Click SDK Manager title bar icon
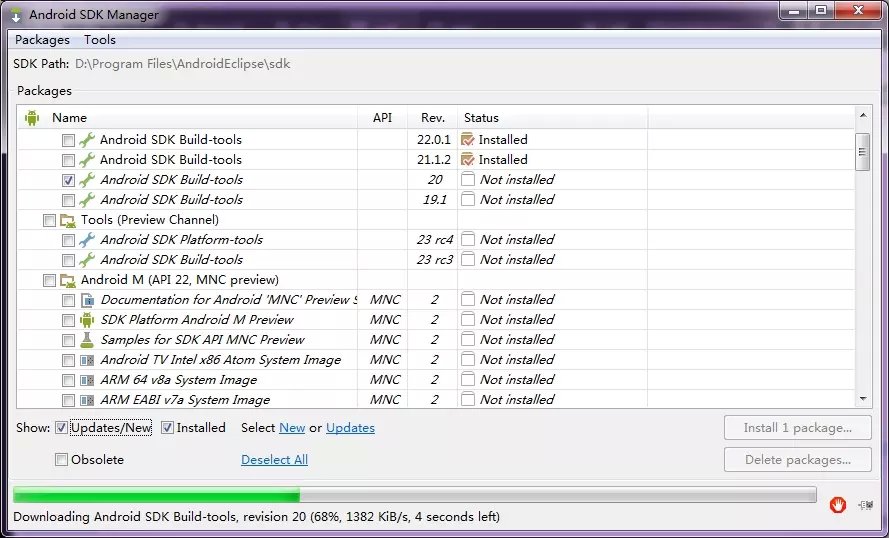 (x=16, y=15)
